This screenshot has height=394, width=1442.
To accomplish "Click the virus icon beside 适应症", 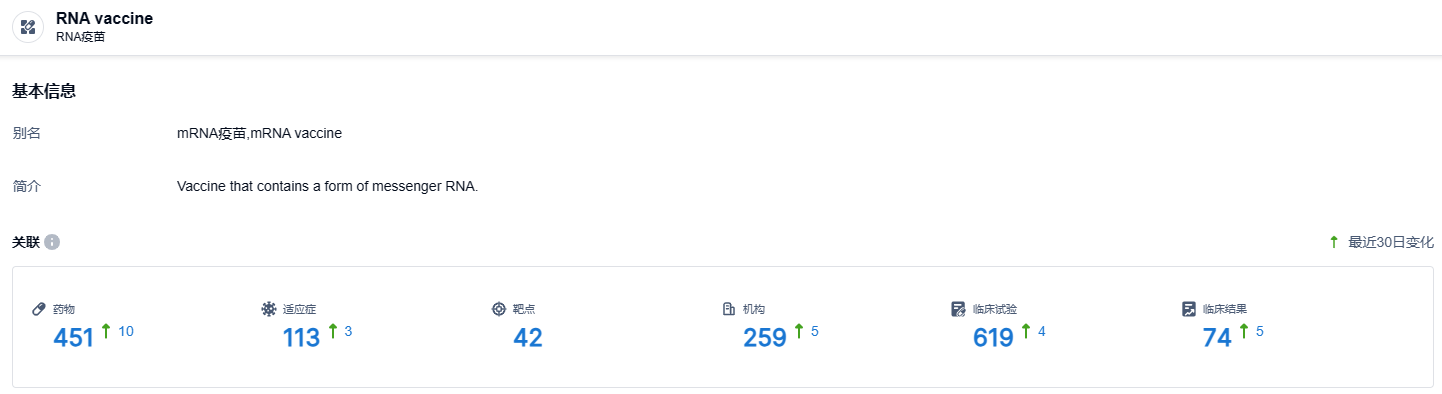I will click(x=268, y=309).
